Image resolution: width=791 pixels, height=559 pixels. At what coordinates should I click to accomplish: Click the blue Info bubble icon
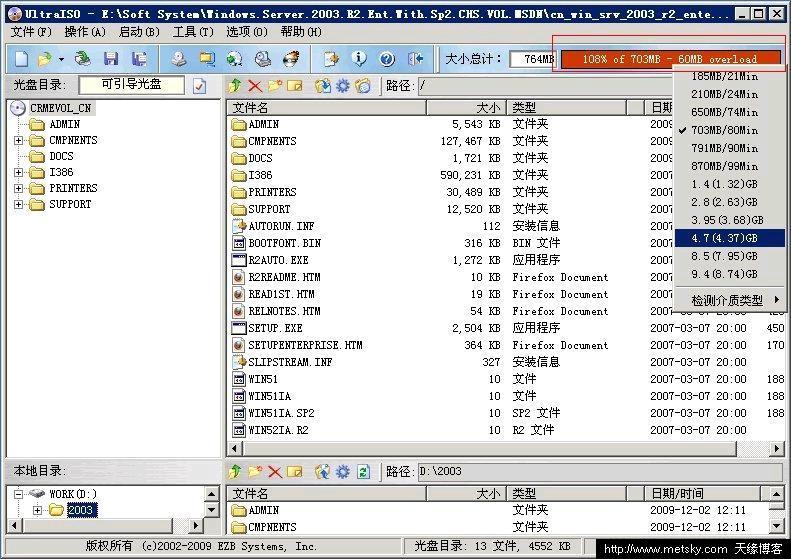coord(359,59)
